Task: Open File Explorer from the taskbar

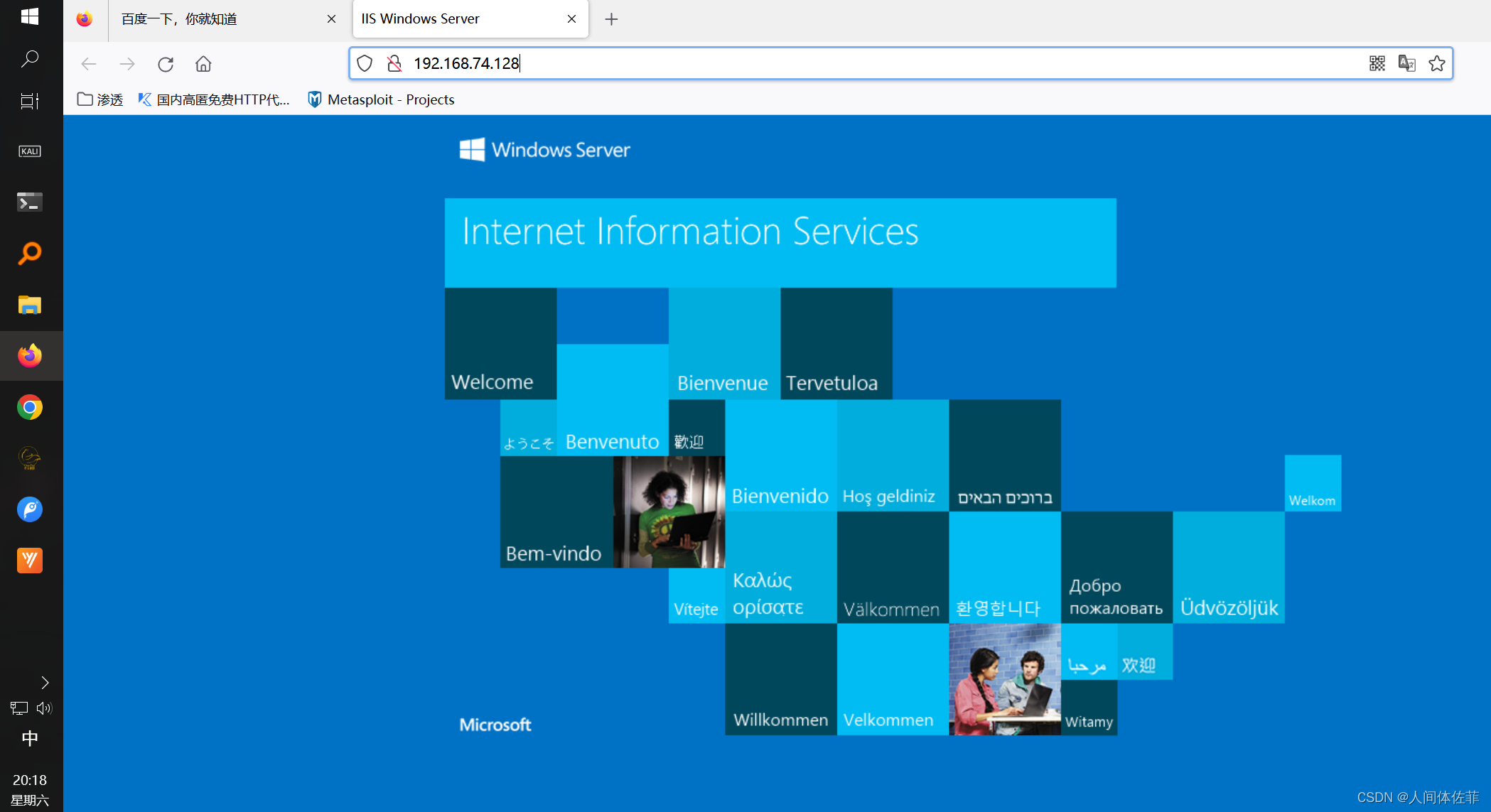Action: 30,305
